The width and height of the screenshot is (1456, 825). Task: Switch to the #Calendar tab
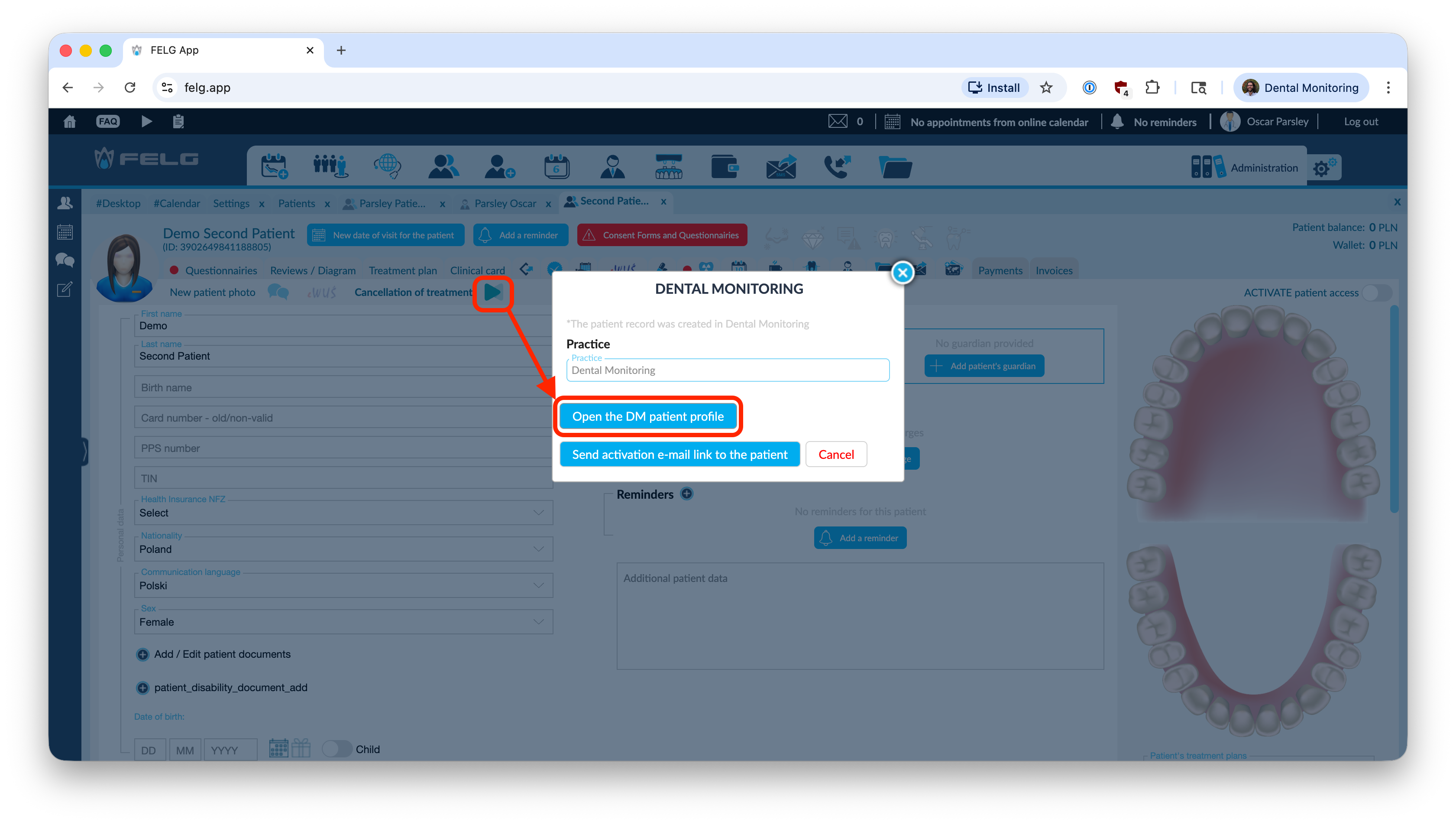point(177,203)
